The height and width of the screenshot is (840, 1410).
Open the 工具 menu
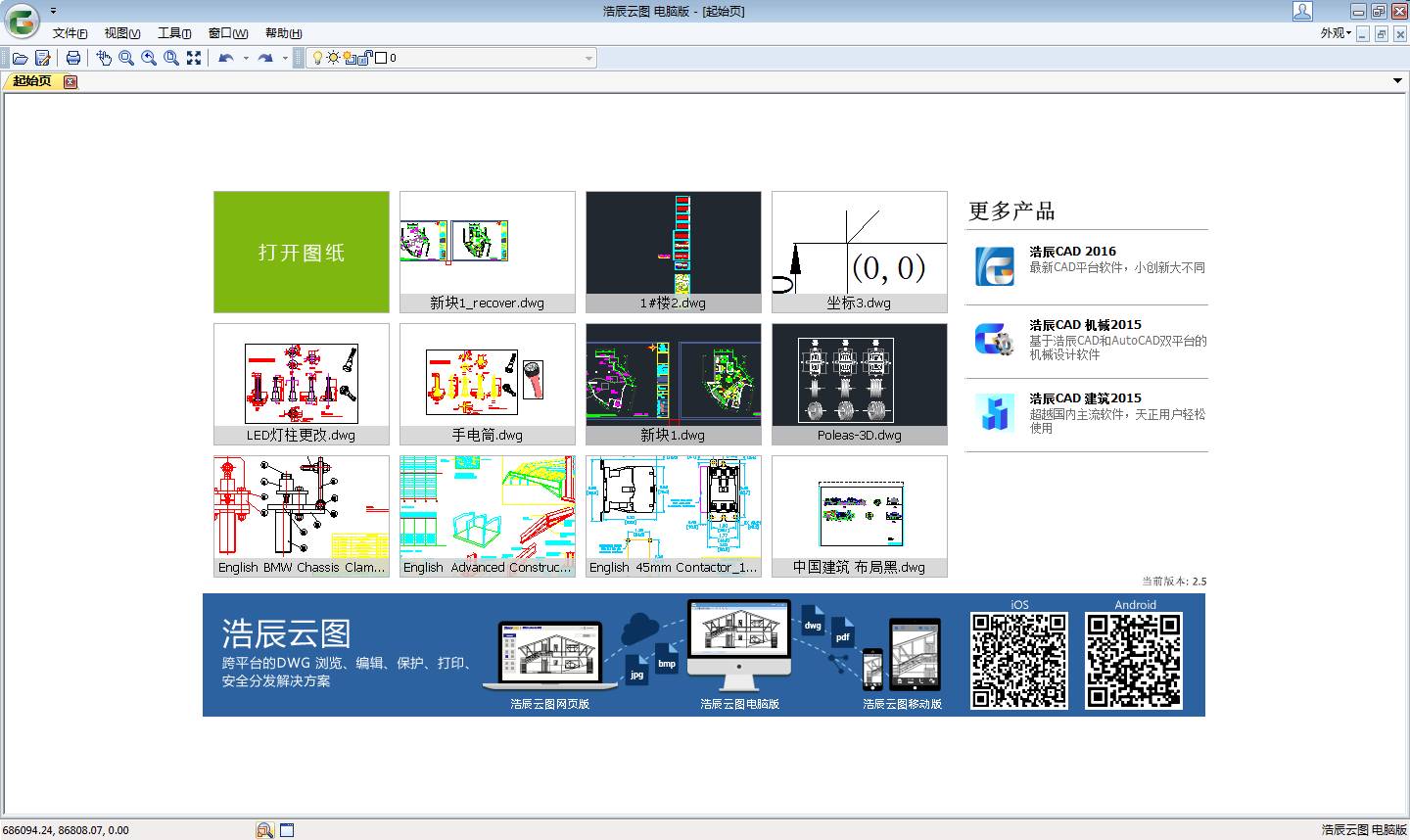(174, 33)
